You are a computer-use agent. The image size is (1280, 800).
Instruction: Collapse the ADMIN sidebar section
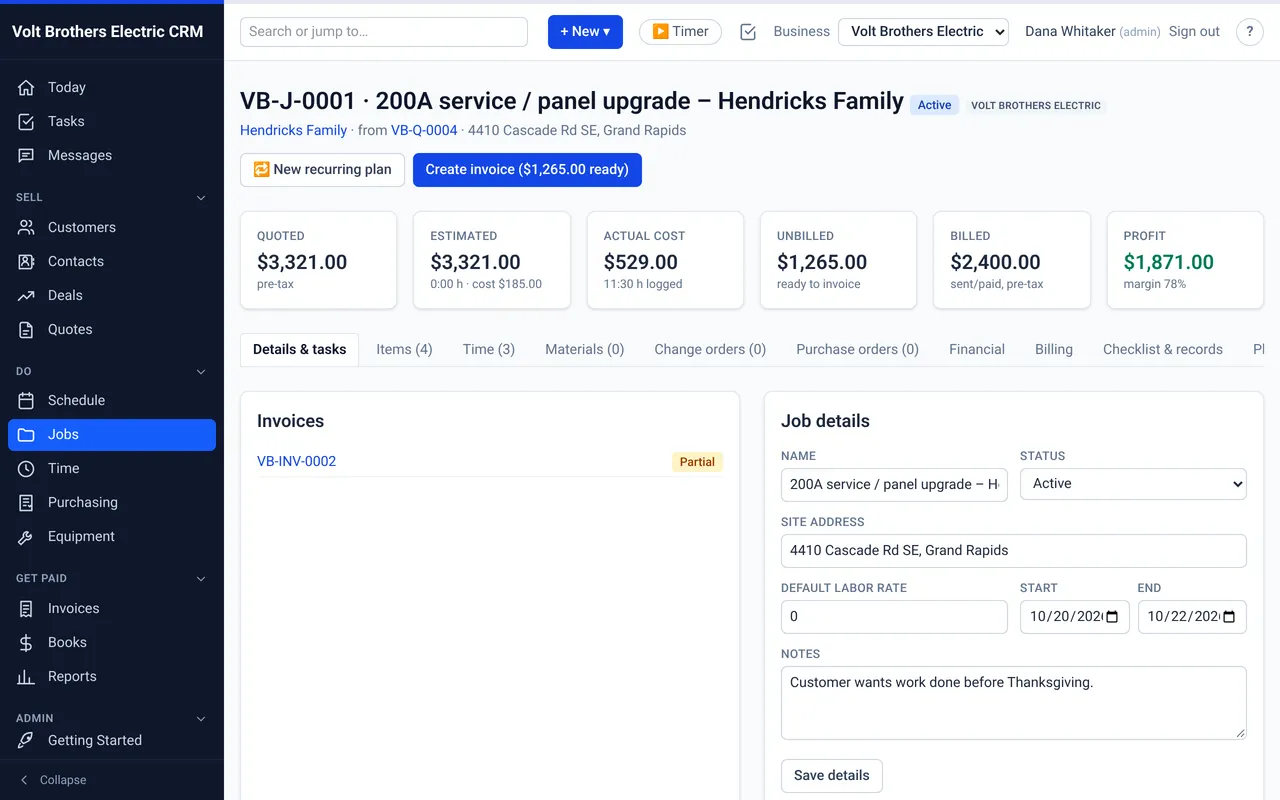pyautogui.click(x=200, y=719)
